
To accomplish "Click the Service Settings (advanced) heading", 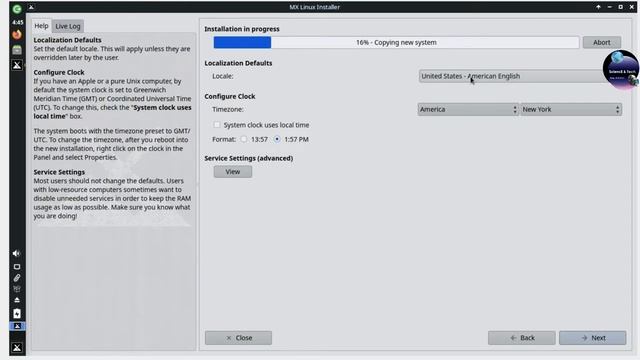I will 249,158.
